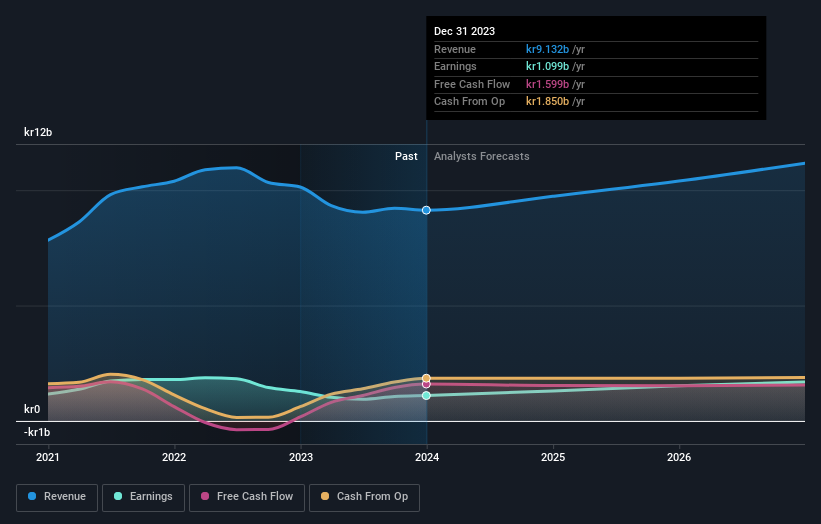
Task: Toggle the Revenue legend button
Action: pos(57,497)
